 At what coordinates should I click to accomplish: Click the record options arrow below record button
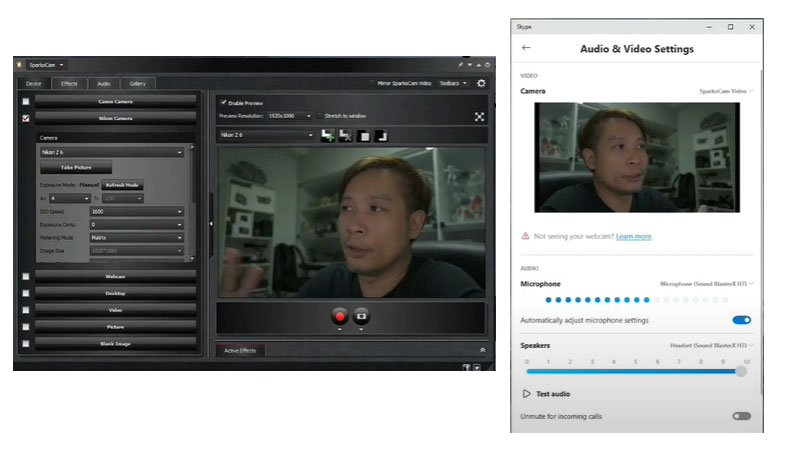point(340,330)
